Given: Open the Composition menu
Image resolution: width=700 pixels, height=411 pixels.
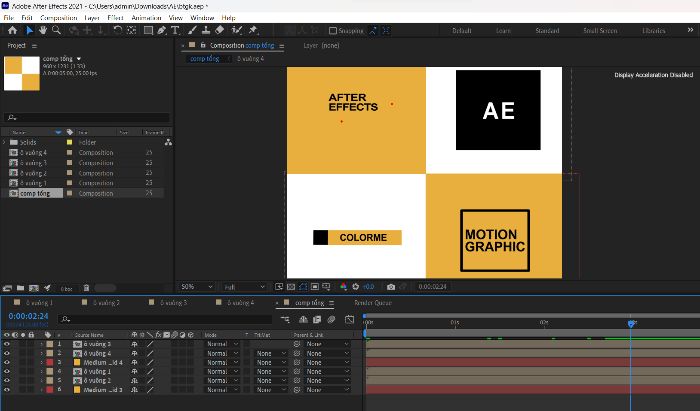Looking at the screenshot, I should (x=58, y=18).
